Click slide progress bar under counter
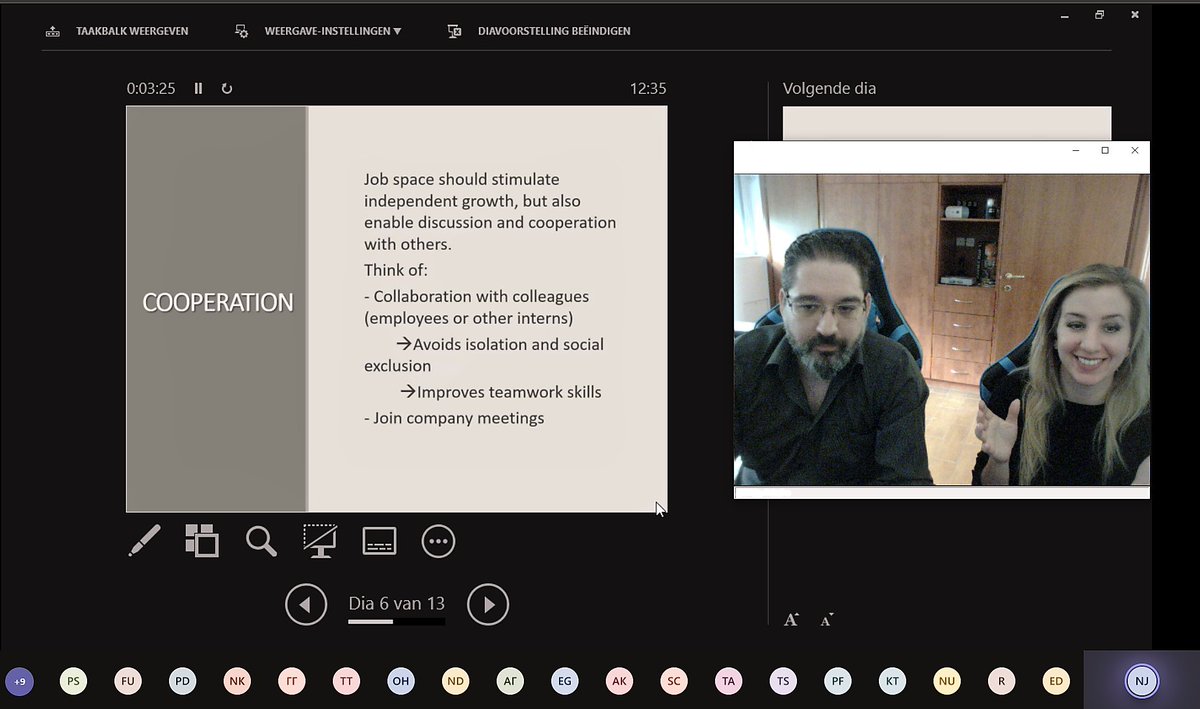This screenshot has width=1200, height=709. coord(396,622)
